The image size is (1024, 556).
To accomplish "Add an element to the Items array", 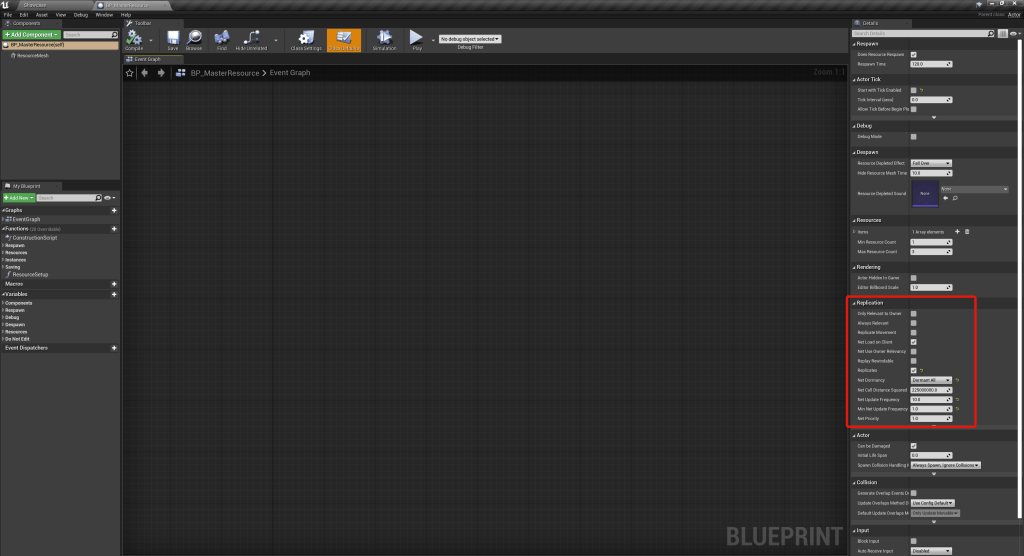I will click(x=957, y=231).
